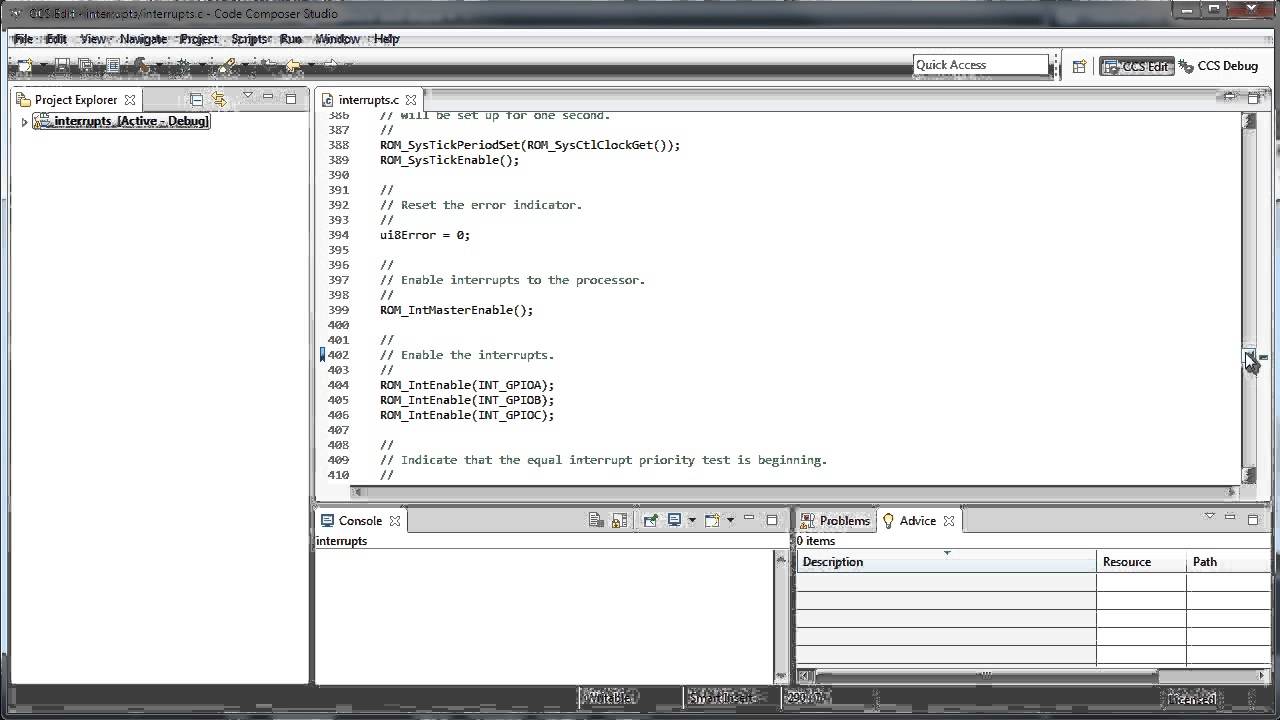Minimize the Advice panel
This screenshot has height=720, width=1280.
coord(1231,518)
